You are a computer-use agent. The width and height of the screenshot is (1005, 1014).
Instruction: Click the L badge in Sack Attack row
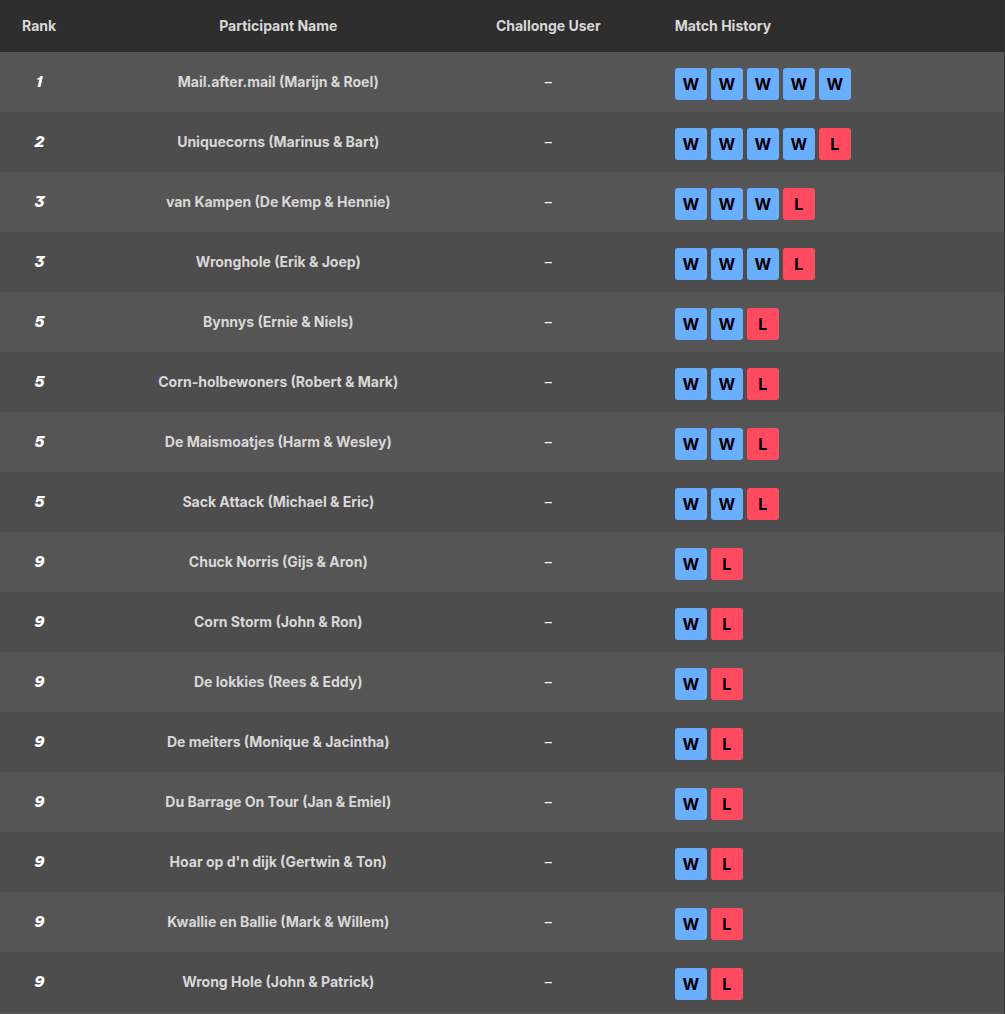coord(762,504)
